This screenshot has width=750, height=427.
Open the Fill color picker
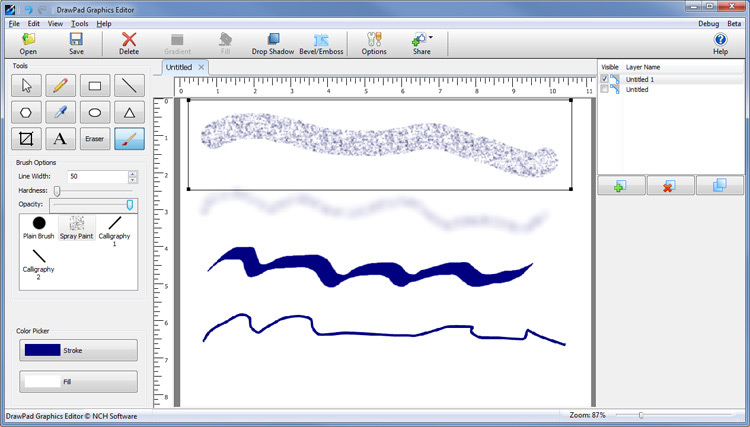pos(78,382)
